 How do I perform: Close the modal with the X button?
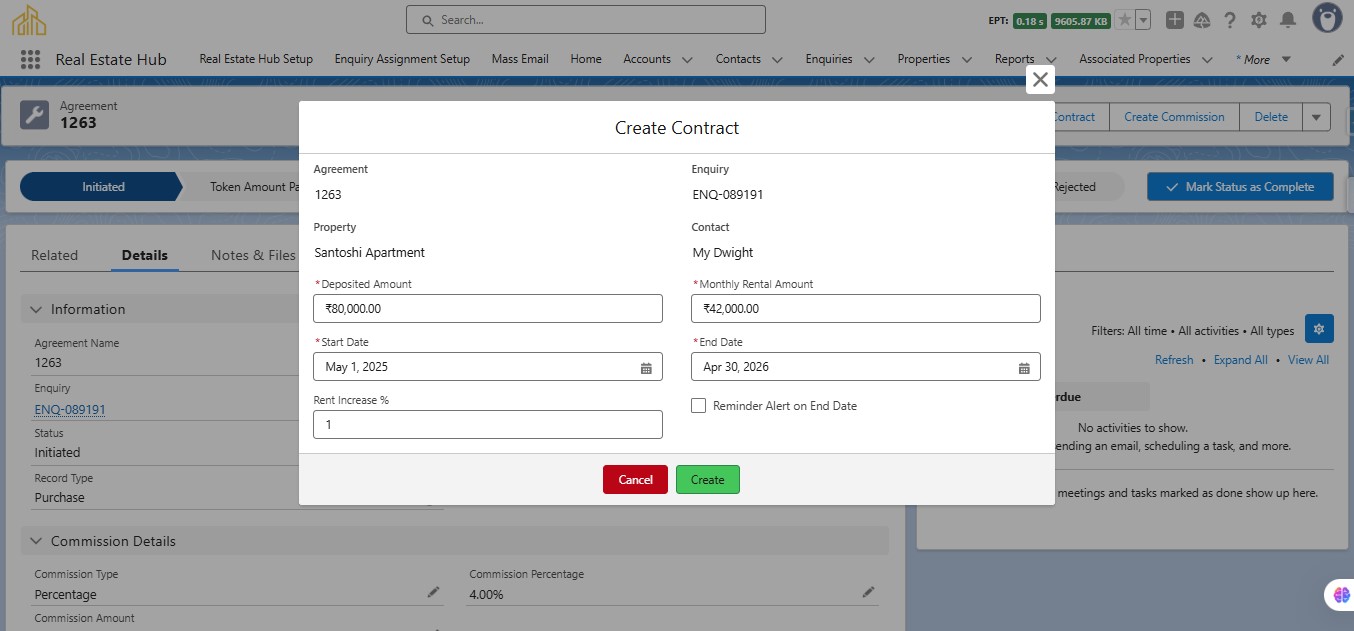point(1040,80)
